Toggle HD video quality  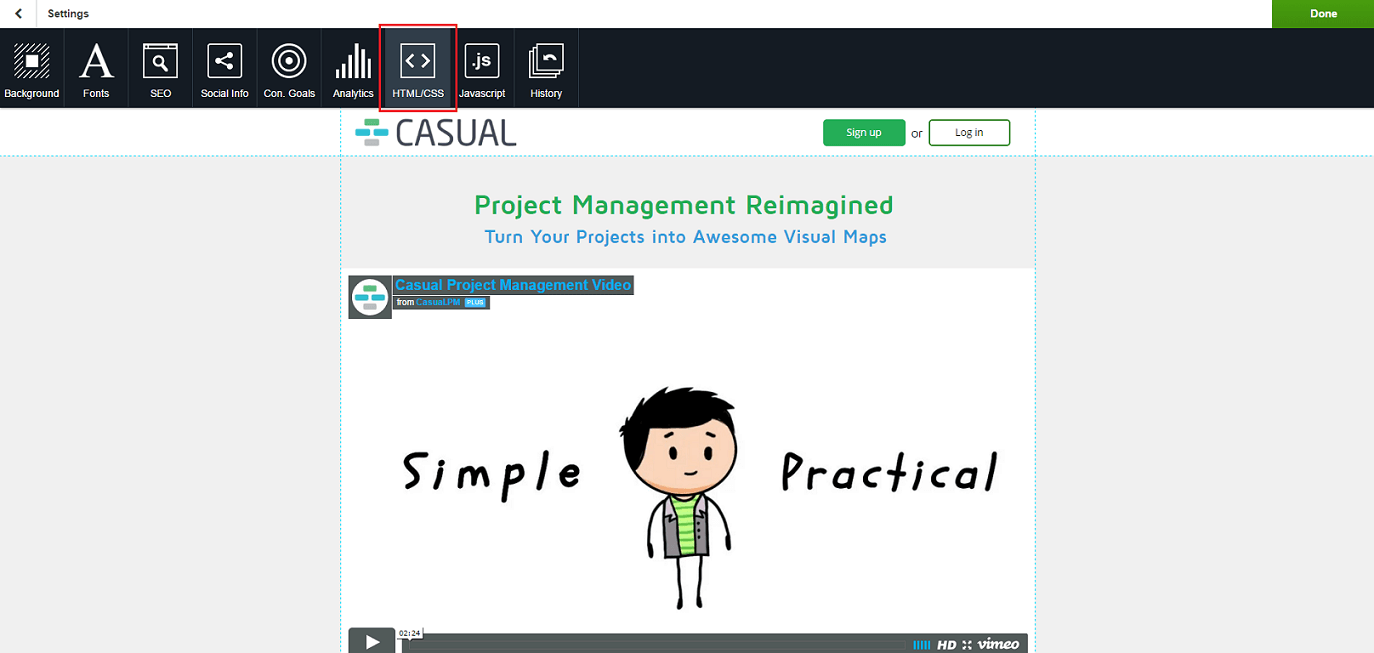click(x=947, y=645)
